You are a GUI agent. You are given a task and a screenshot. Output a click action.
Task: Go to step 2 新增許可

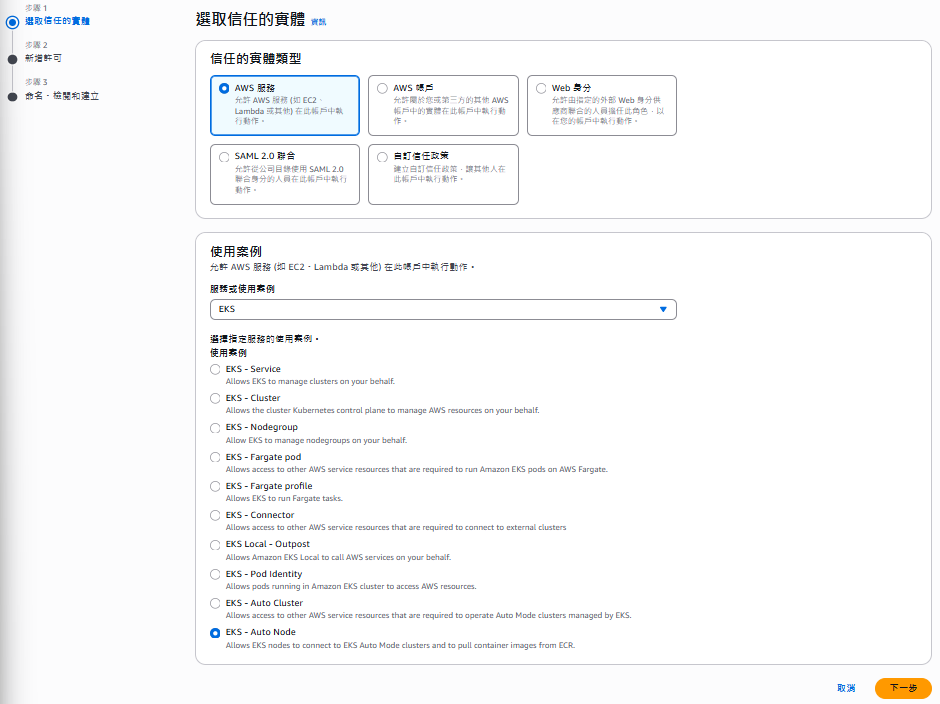(43, 58)
